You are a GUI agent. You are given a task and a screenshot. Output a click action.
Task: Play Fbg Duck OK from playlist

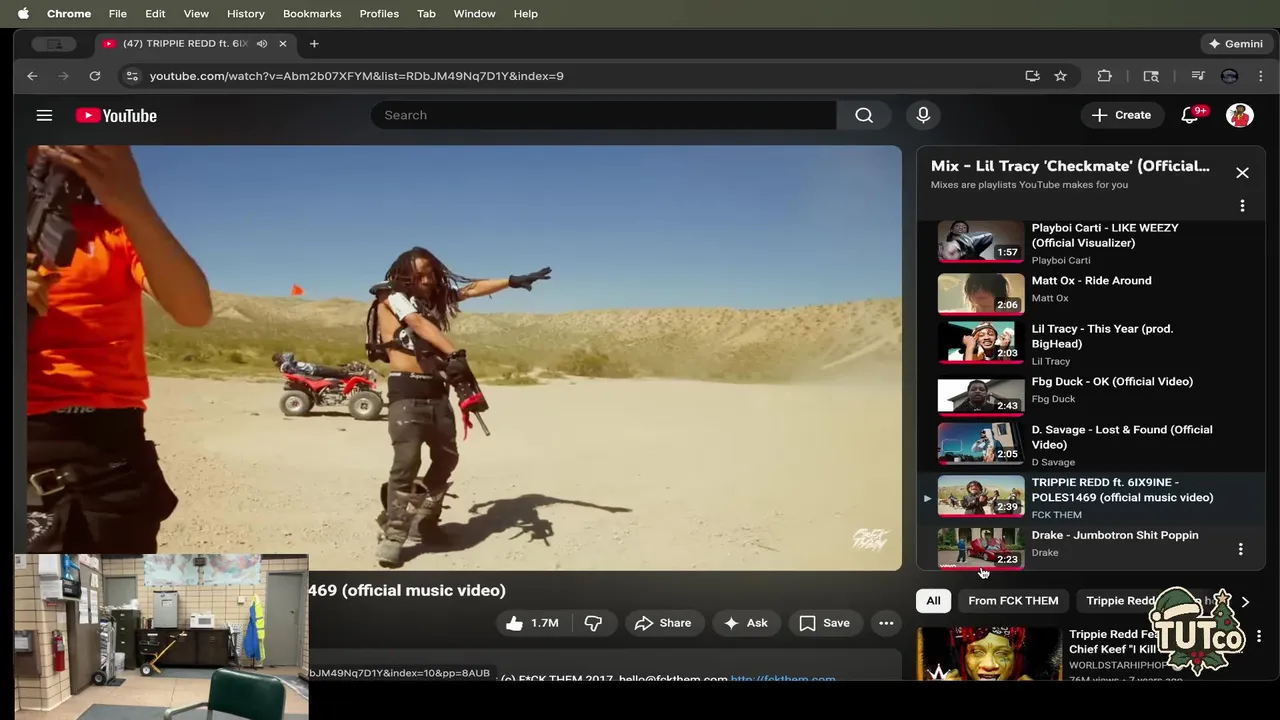1090,395
